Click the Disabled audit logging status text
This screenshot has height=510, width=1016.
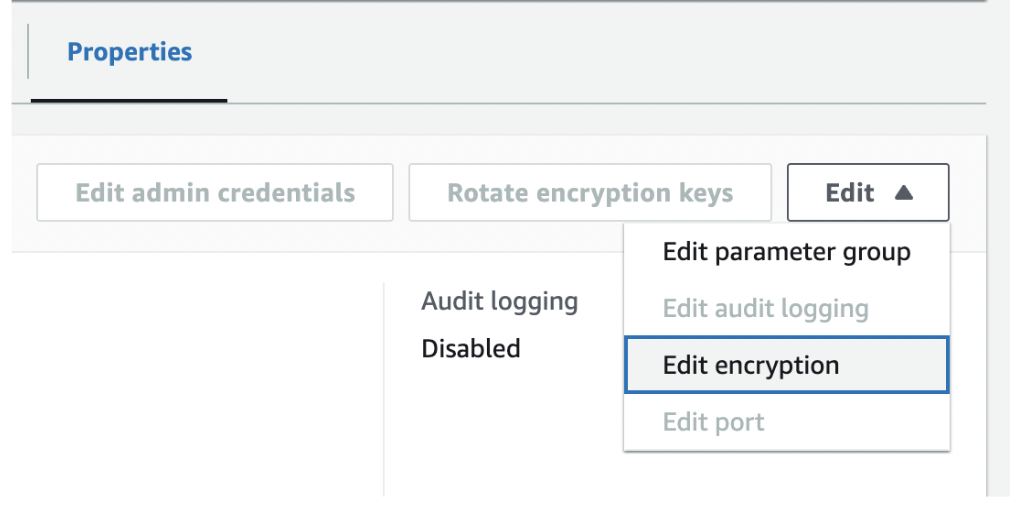click(x=471, y=349)
